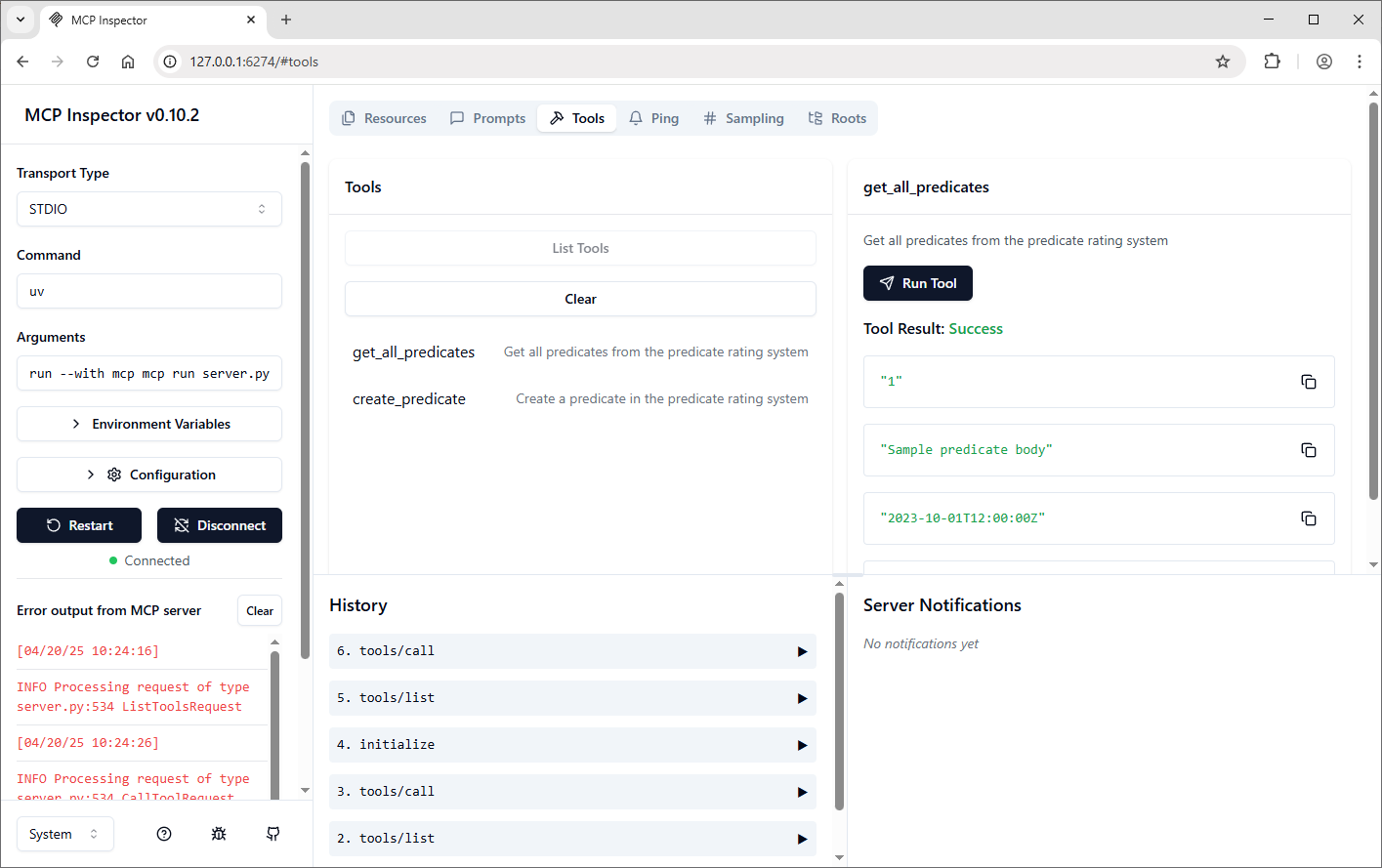1382x868 pixels.
Task: Copy the "Sample predicate body" result
Action: pos(1308,450)
